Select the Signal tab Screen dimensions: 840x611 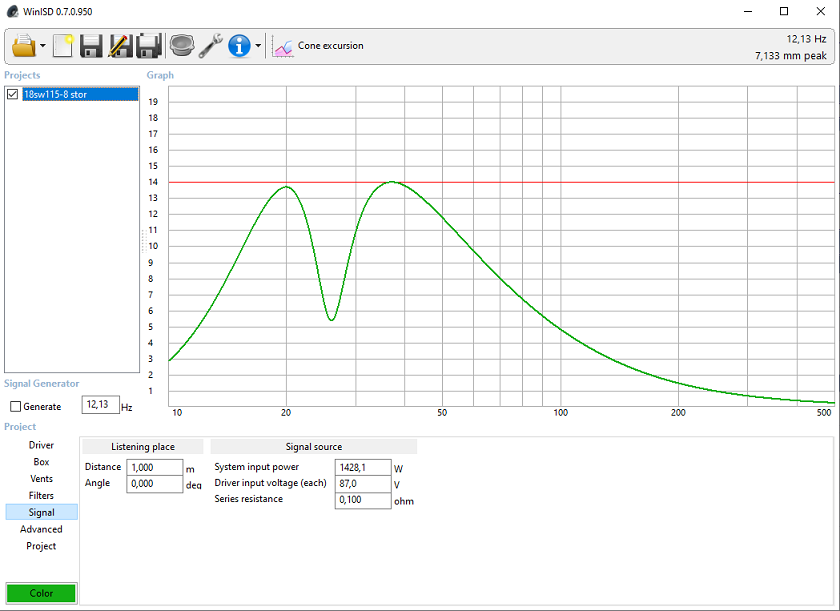point(41,512)
